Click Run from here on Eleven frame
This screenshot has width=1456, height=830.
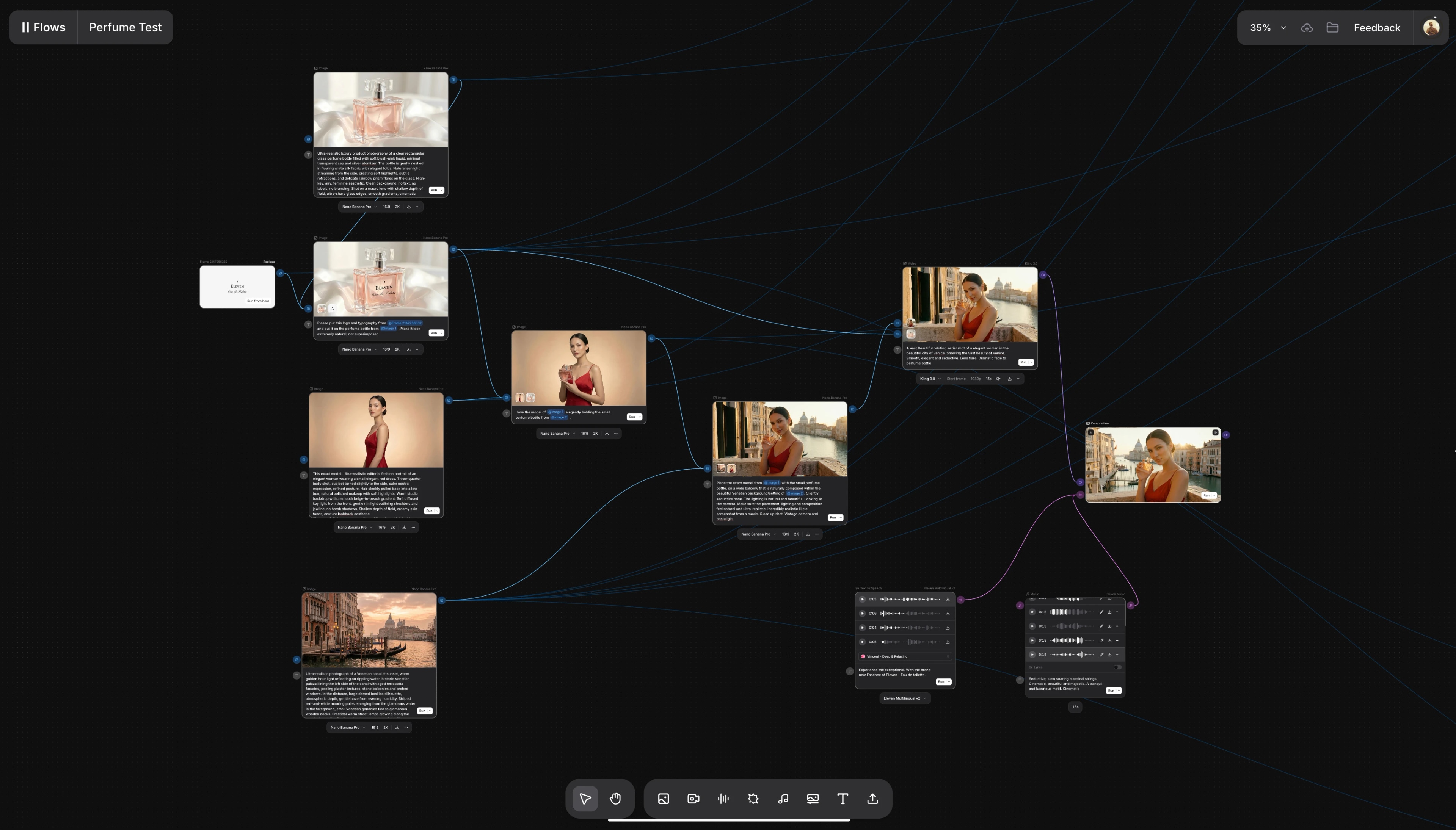click(258, 301)
